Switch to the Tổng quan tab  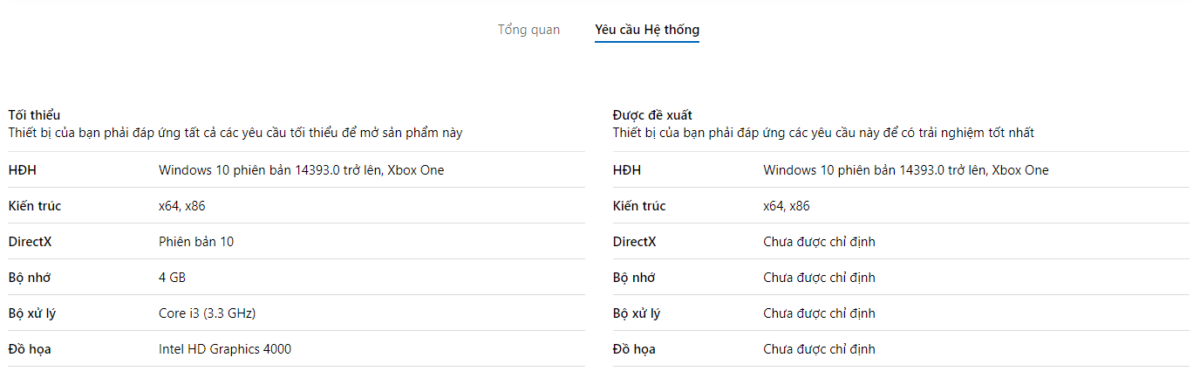[529, 30]
